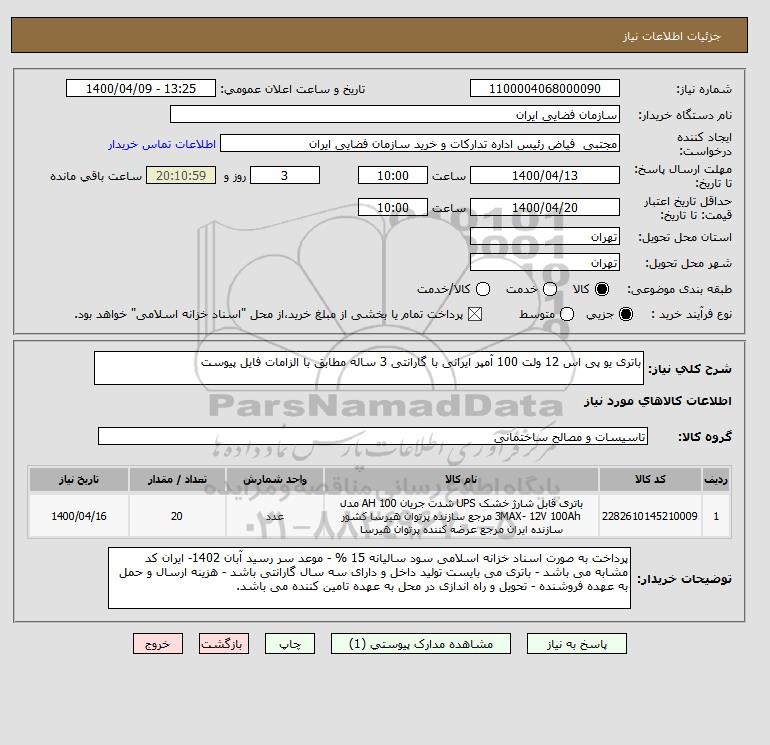This screenshot has height=745, width=770.
Task: Select the خدمت radio button
Action: tap(550, 289)
